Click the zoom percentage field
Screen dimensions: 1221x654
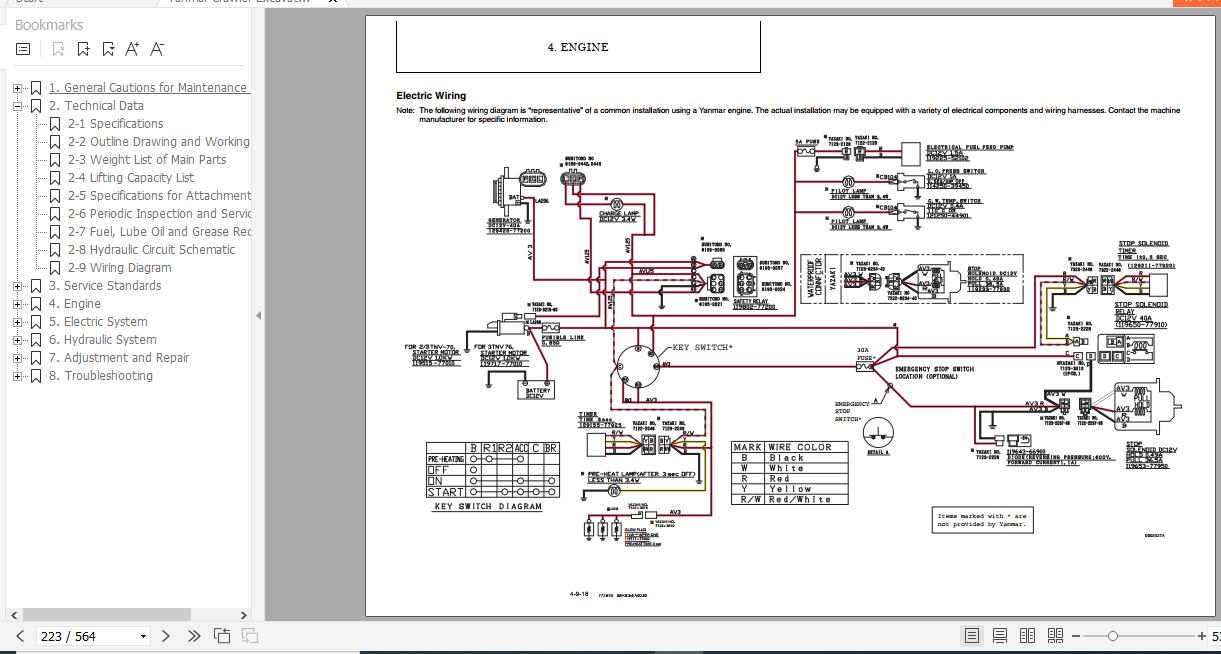(x=1216, y=636)
